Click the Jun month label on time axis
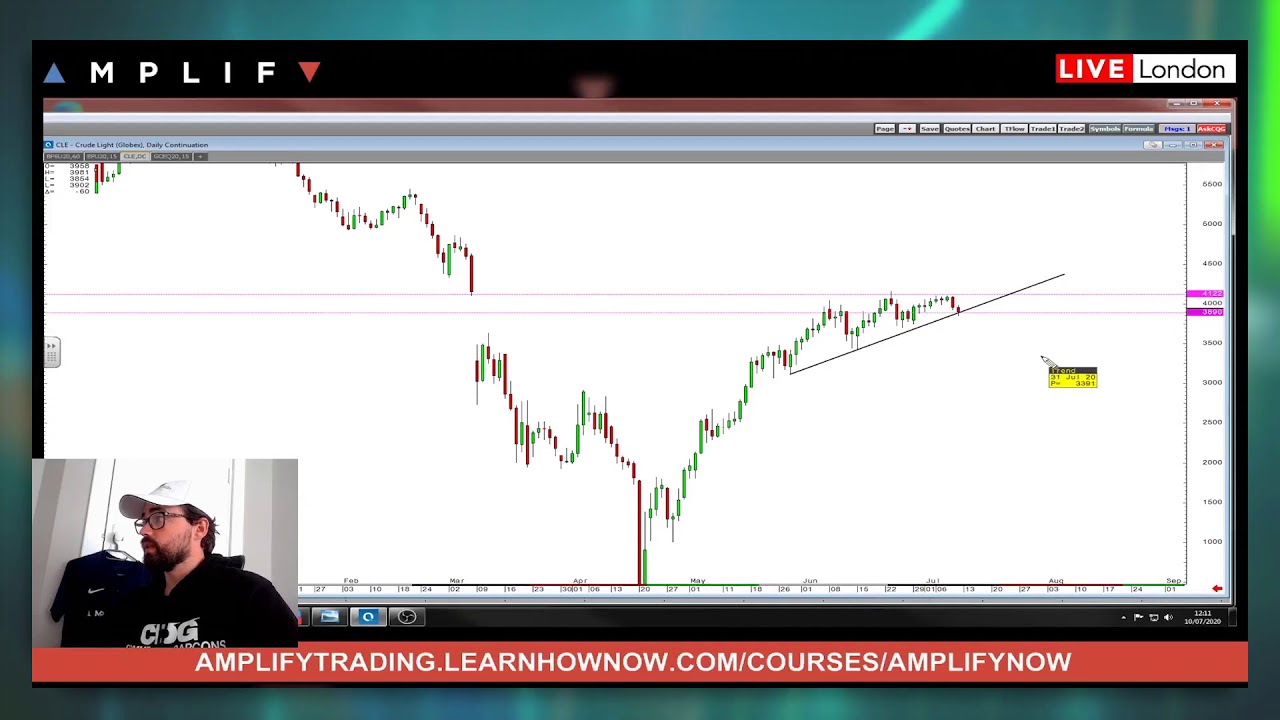This screenshot has width=1280, height=720. [810, 581]
